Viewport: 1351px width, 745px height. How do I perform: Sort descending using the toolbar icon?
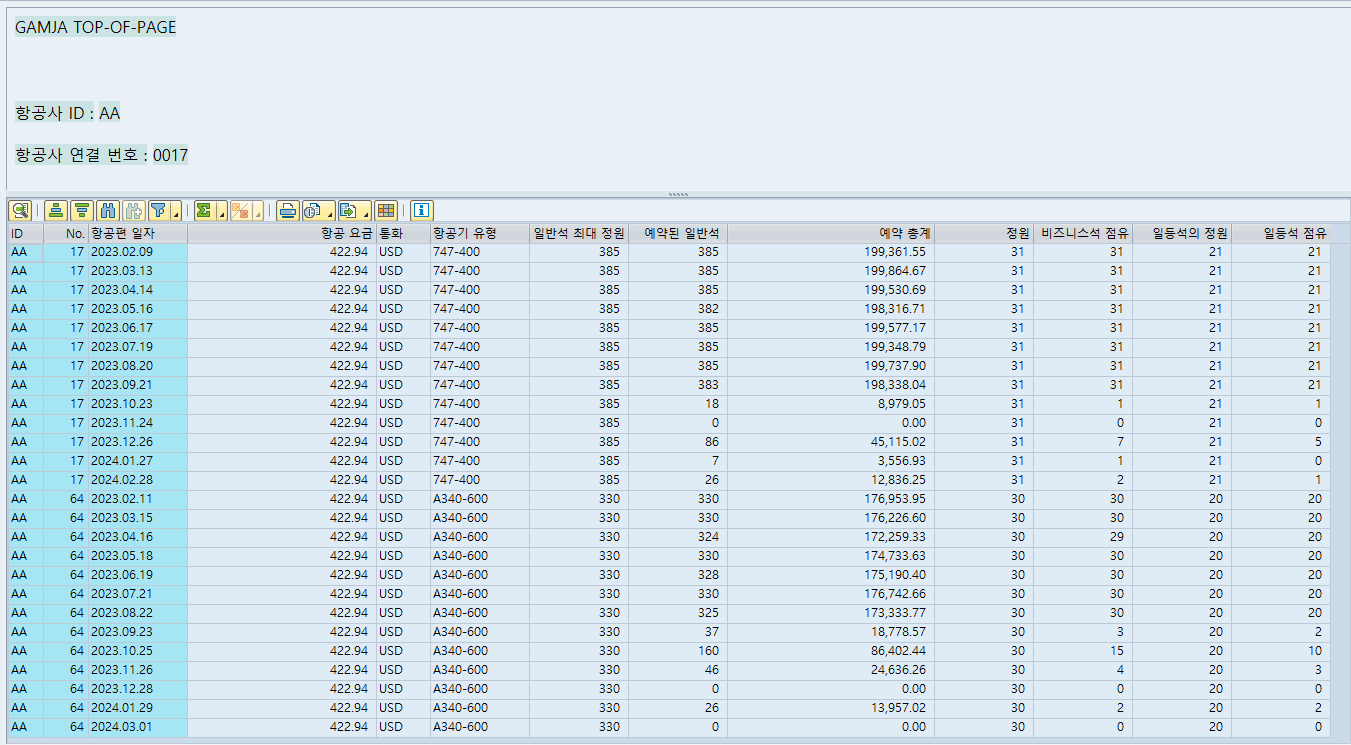82,210
